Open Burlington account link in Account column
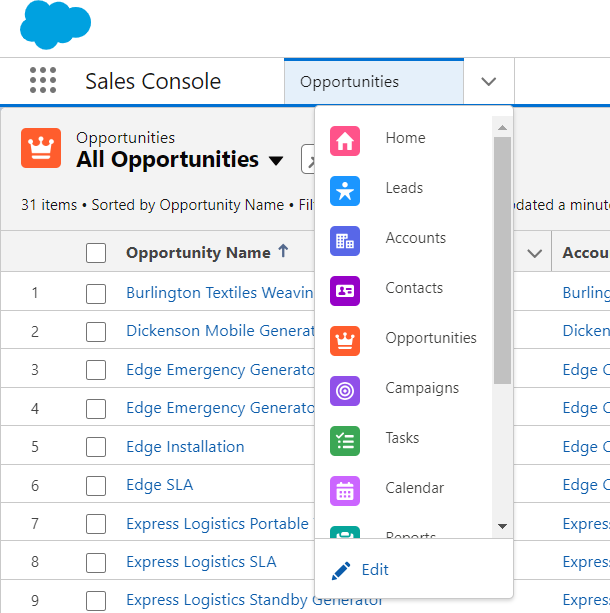This screenshot has height=613, width=610. click(586, 293)
